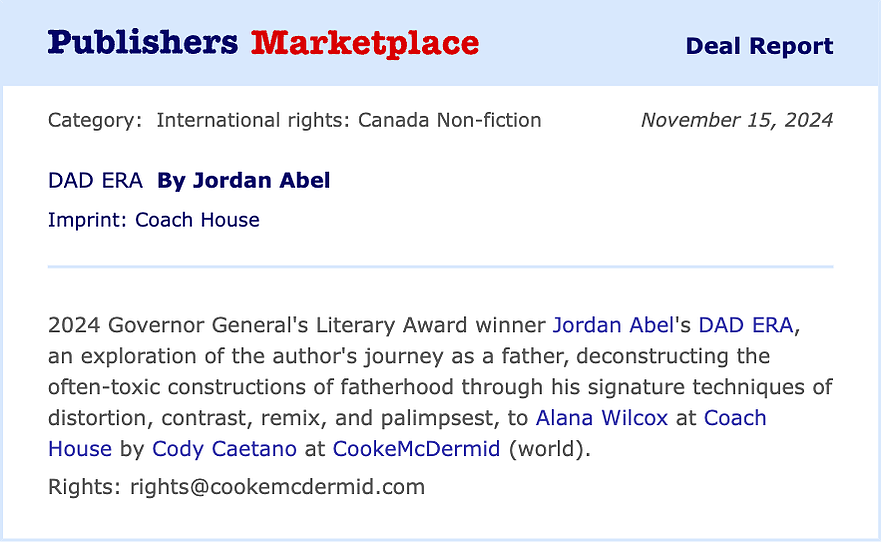881x543 pixels.
Task: Click the Category label
Action: [x=95, y=120]
